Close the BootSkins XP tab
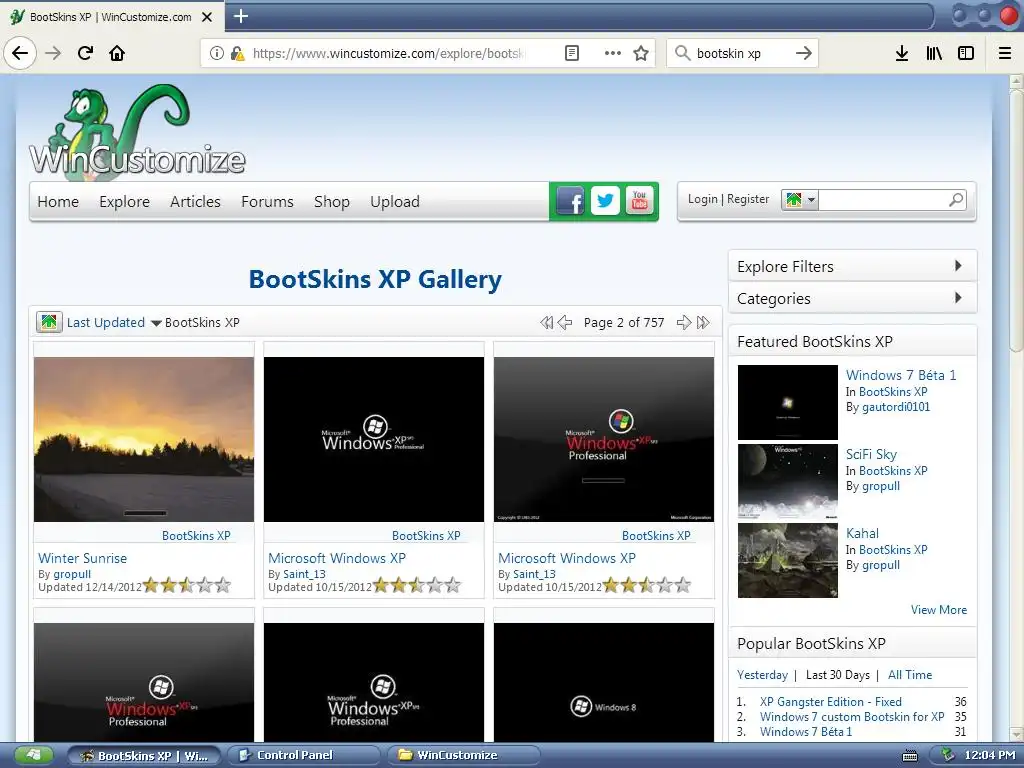The height and width of the screenshot is (768, 1024). [207, 17]
